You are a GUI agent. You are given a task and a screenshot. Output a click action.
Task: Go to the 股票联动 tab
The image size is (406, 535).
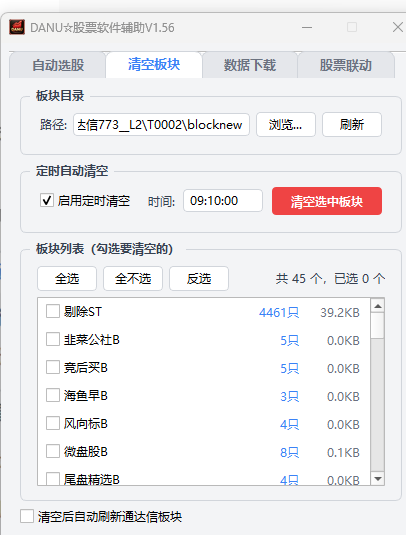(346, 65)
